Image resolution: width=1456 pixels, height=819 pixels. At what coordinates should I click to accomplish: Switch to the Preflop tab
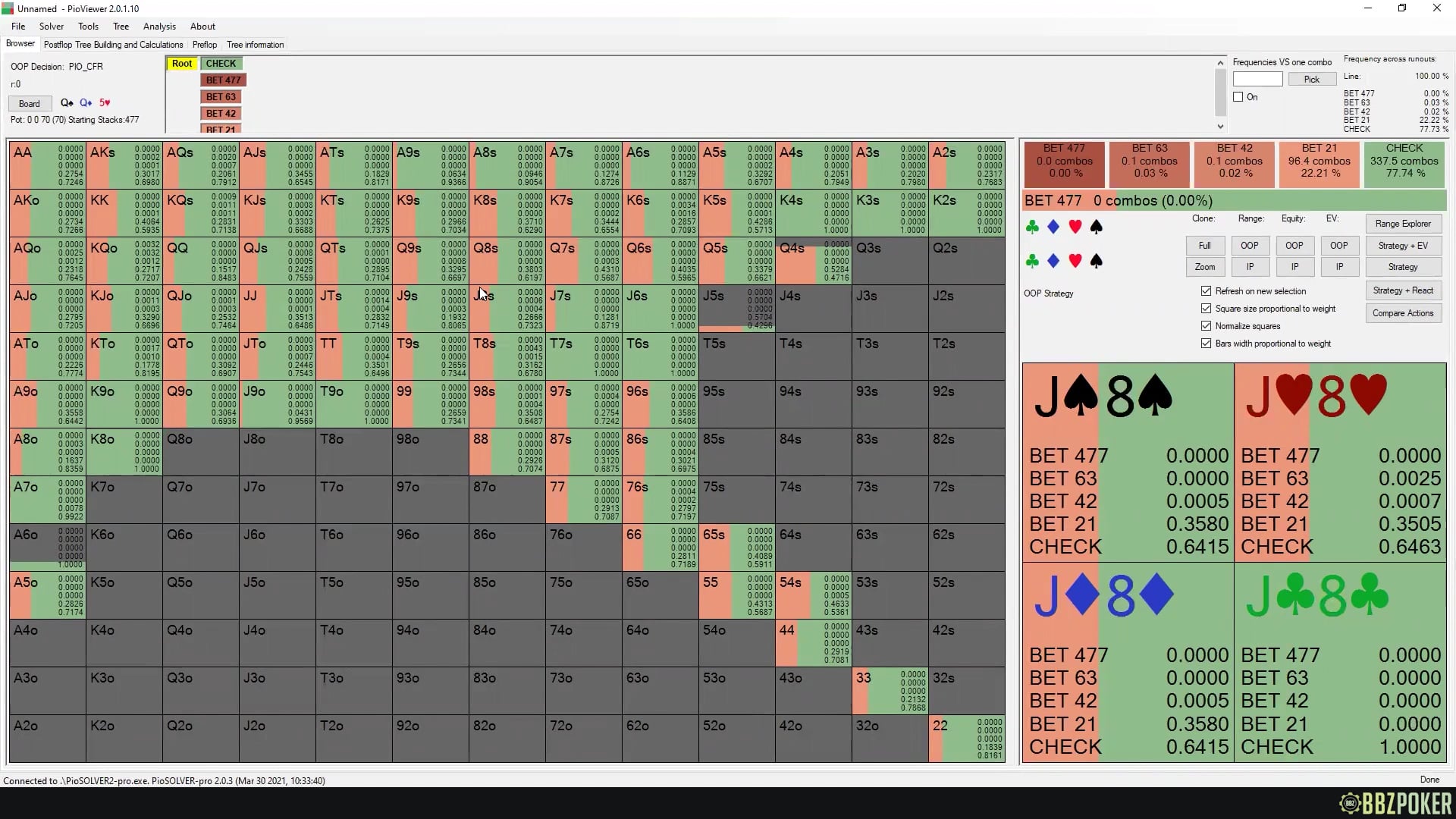(204, 45)
